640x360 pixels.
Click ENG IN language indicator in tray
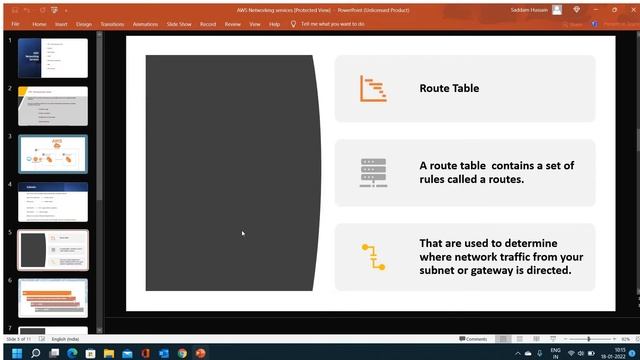[x=555, y=353]
